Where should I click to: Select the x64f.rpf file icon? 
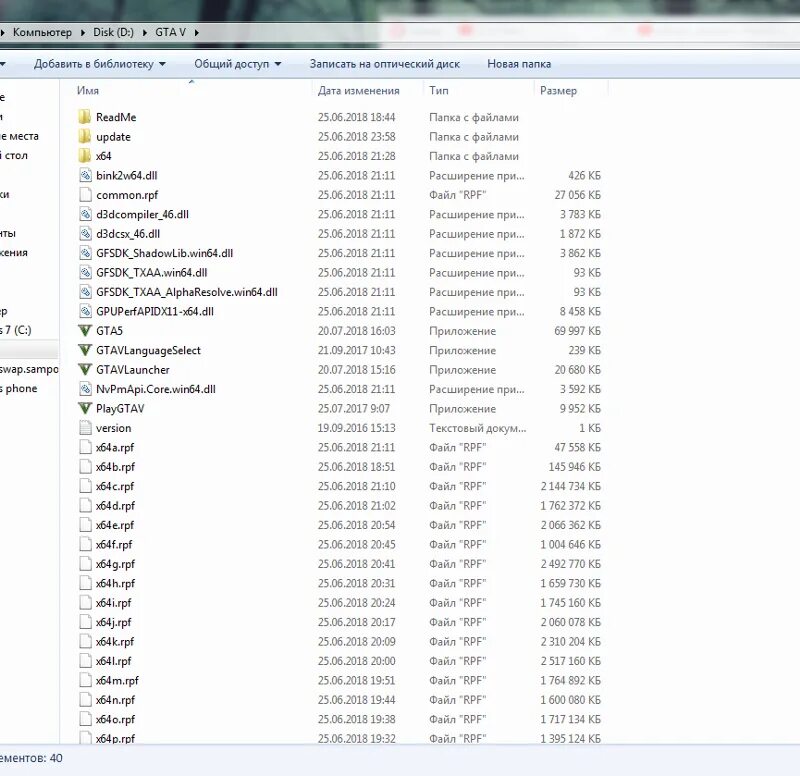[x=85, y=544]
